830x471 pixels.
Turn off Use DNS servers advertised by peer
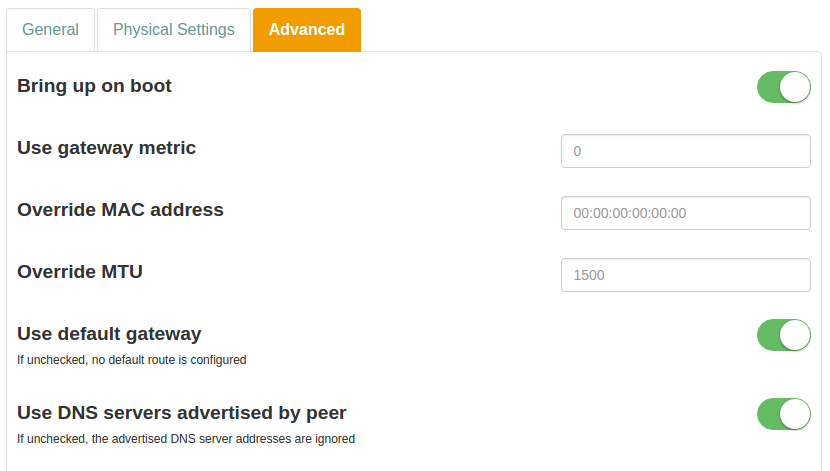(783, 414)
